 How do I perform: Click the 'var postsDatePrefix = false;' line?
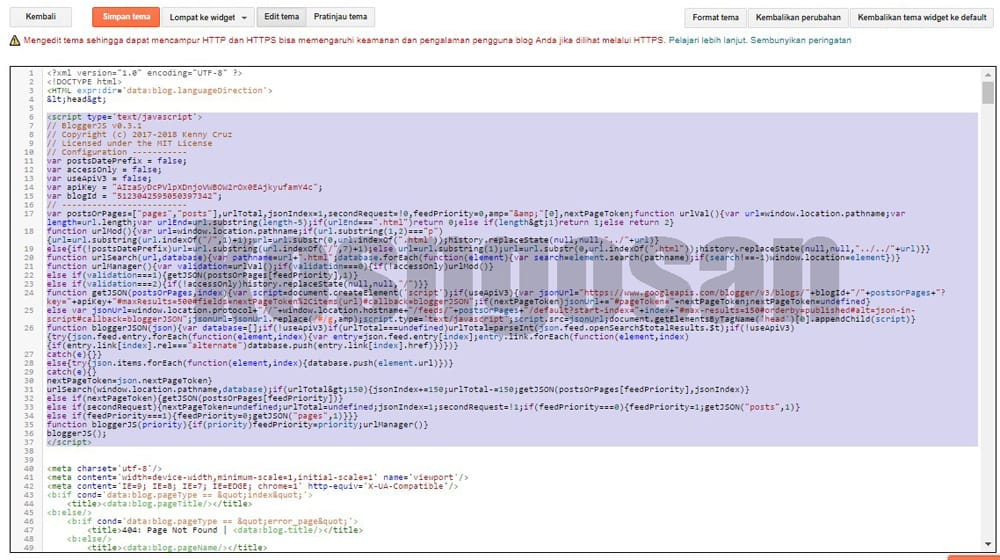tap(117, 161)
